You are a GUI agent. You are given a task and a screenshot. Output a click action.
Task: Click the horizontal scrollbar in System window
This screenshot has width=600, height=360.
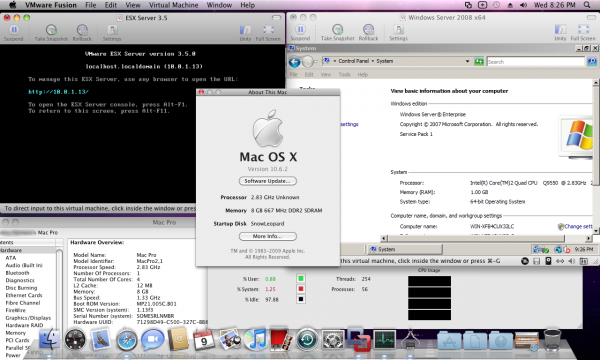pyautogui.click(x=487, y=238)
